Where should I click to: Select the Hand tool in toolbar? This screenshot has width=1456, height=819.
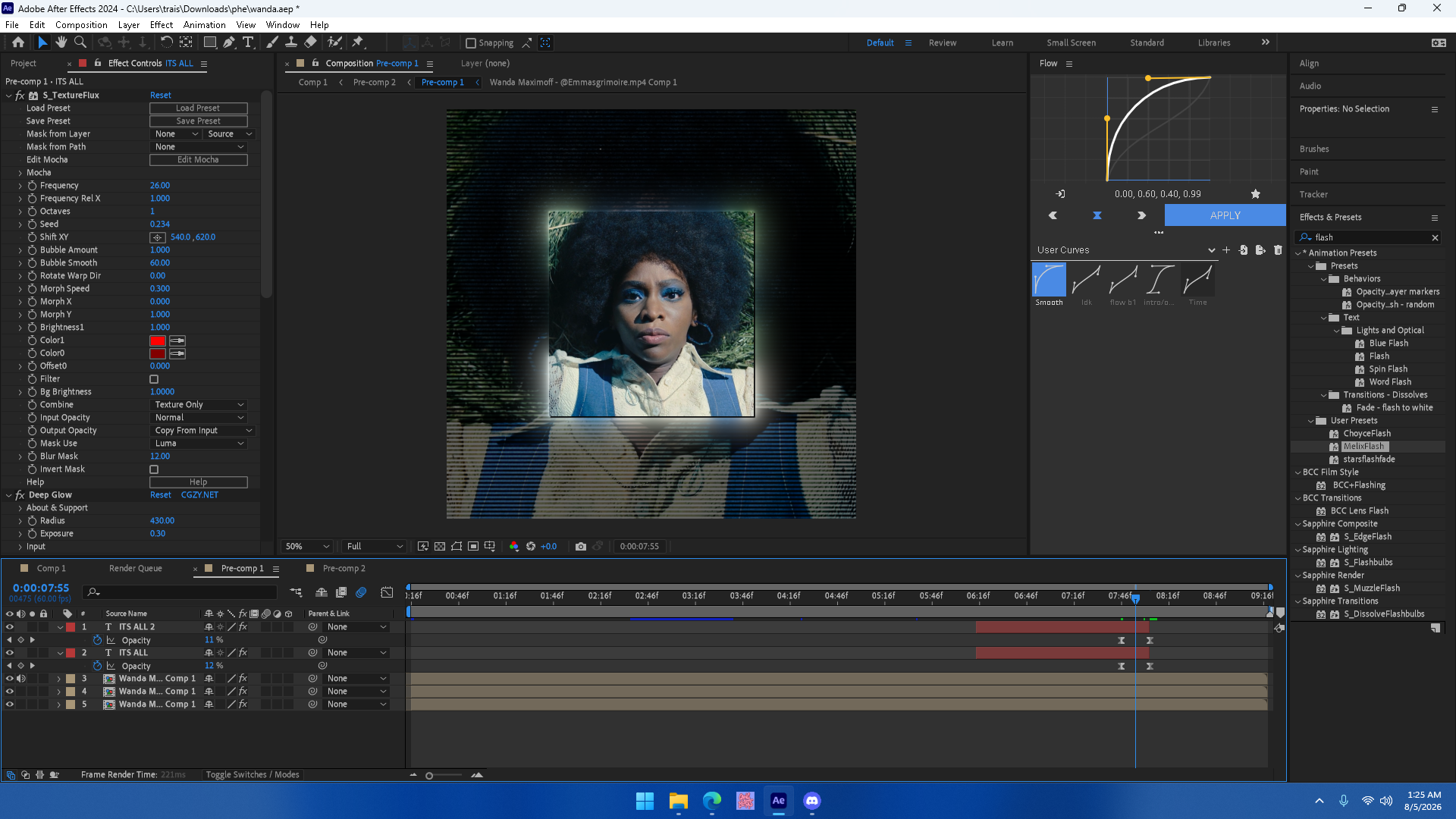pos(61,42)
